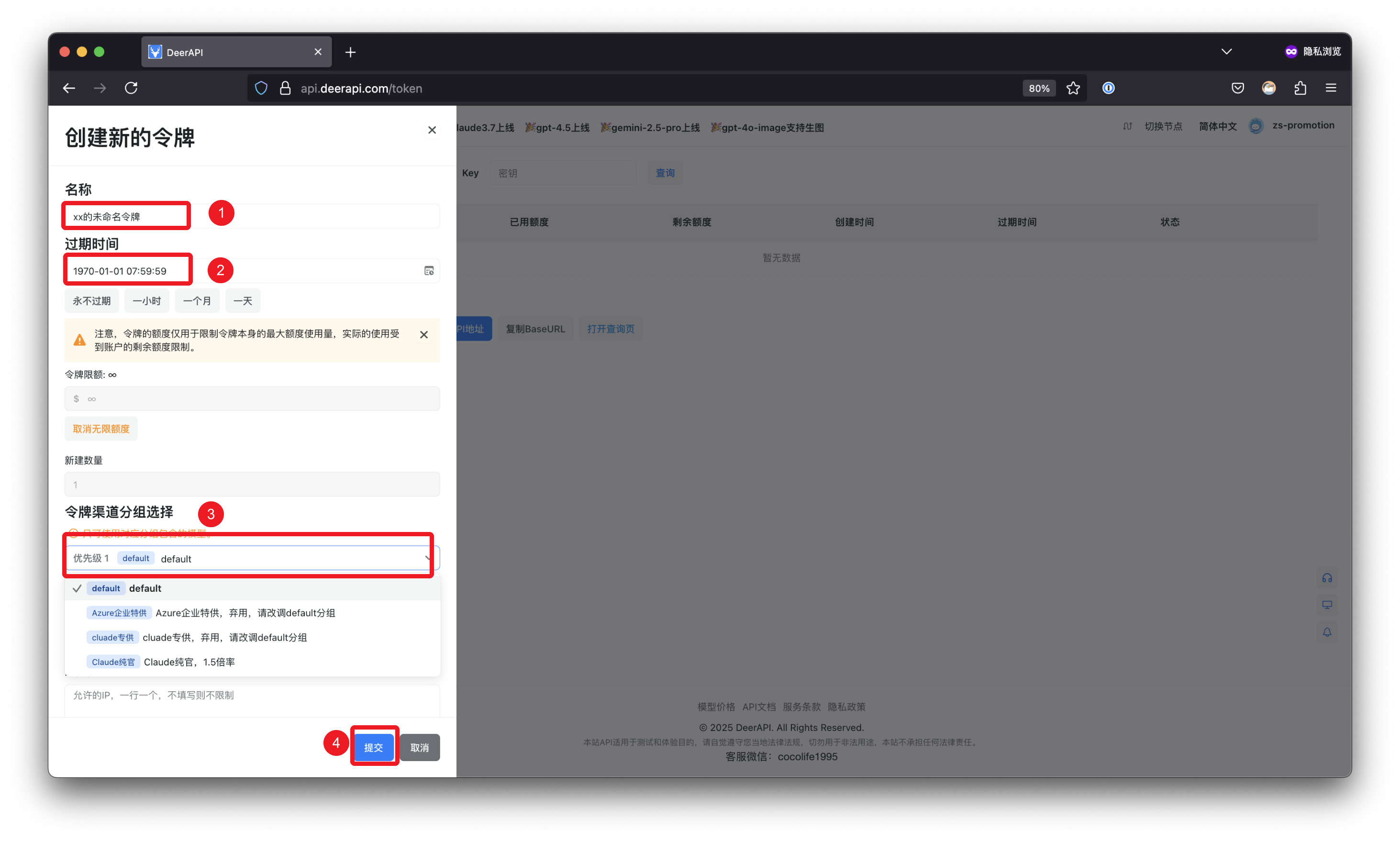Viewport: 1400px width, 841px height.
Task: Set expiry to one month (一个月)
Action: coord(197,301)
